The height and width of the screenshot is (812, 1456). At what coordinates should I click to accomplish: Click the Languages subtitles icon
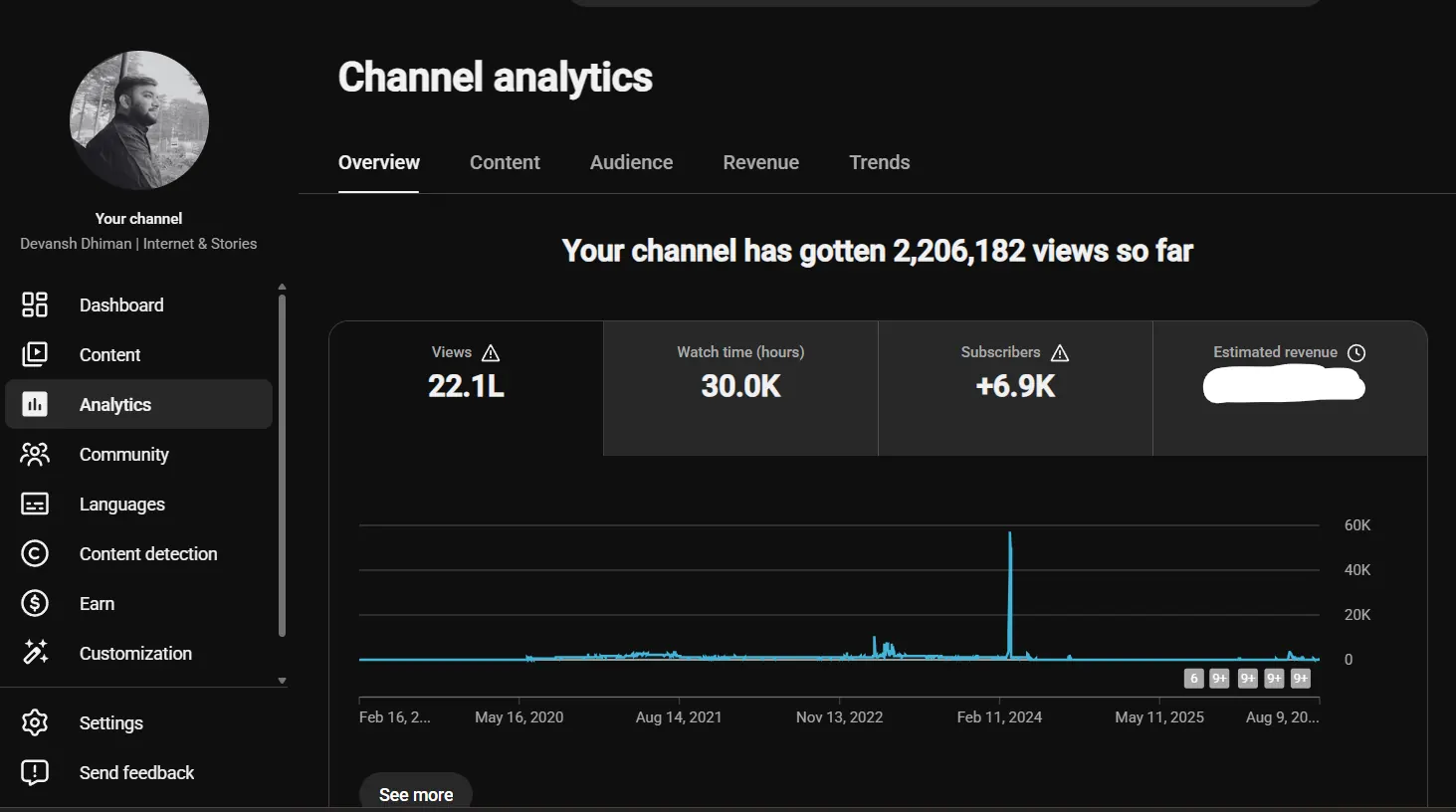pyautogui.click(x=35, y=504)
